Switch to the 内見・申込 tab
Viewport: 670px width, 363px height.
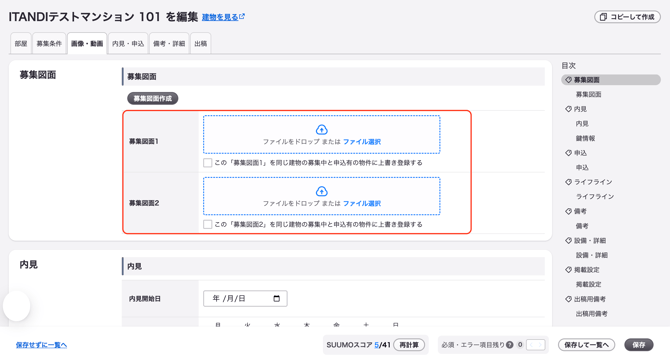pos(128,44)
